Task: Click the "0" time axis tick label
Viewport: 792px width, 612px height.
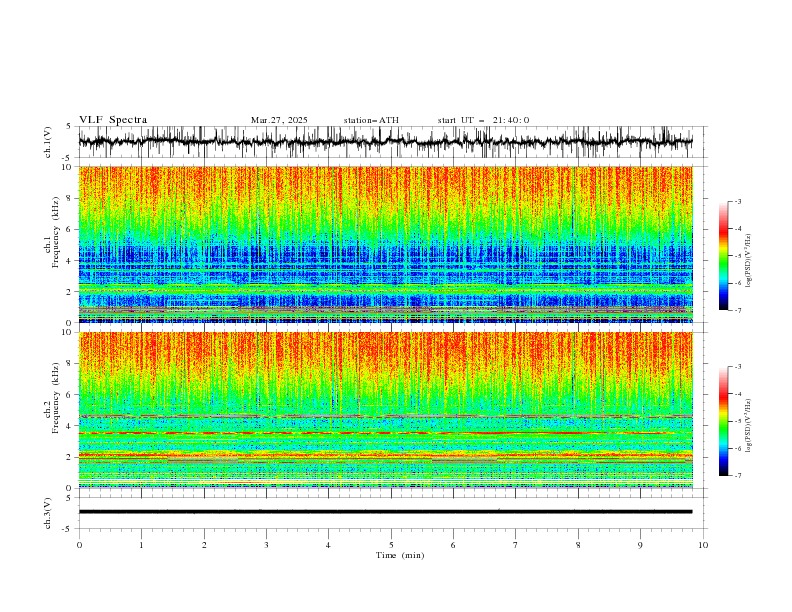Action: 79,545
